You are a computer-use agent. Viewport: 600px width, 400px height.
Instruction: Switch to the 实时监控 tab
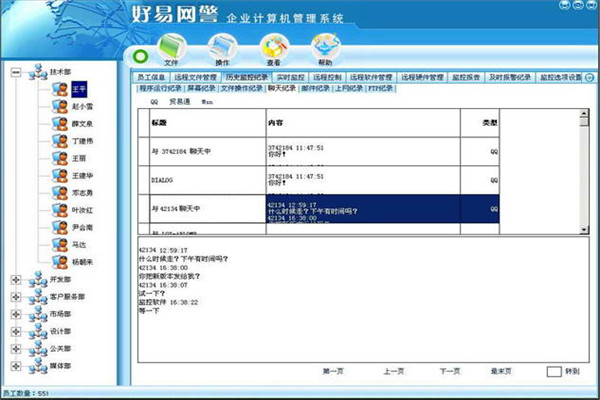[290, 77]
